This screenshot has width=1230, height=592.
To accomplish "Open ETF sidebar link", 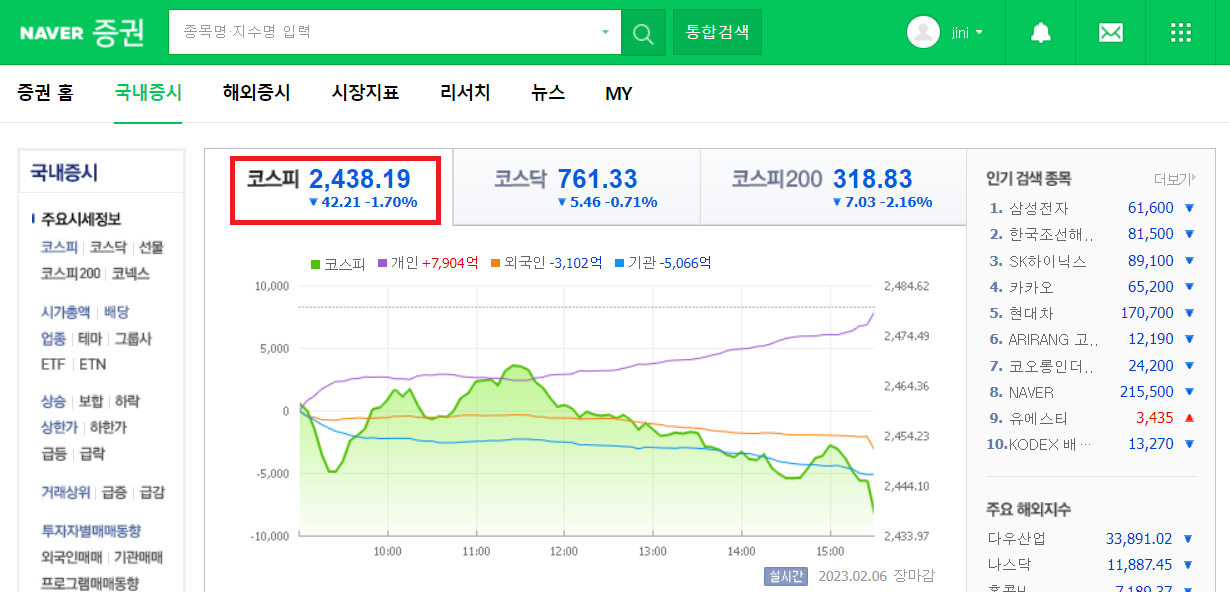I will tap(53, 365).
